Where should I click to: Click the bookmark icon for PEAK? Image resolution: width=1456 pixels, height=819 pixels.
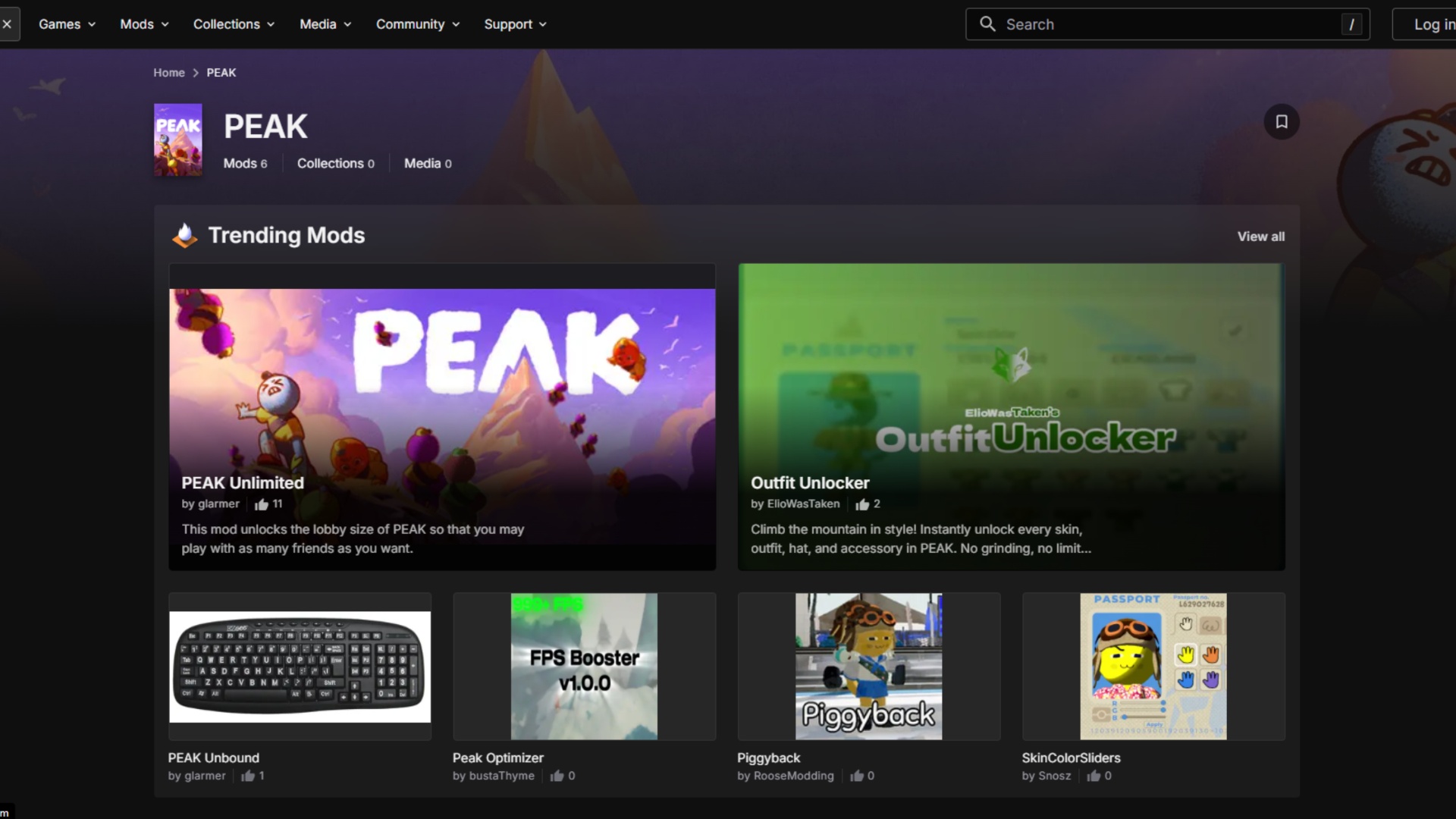coord(1281,122)
